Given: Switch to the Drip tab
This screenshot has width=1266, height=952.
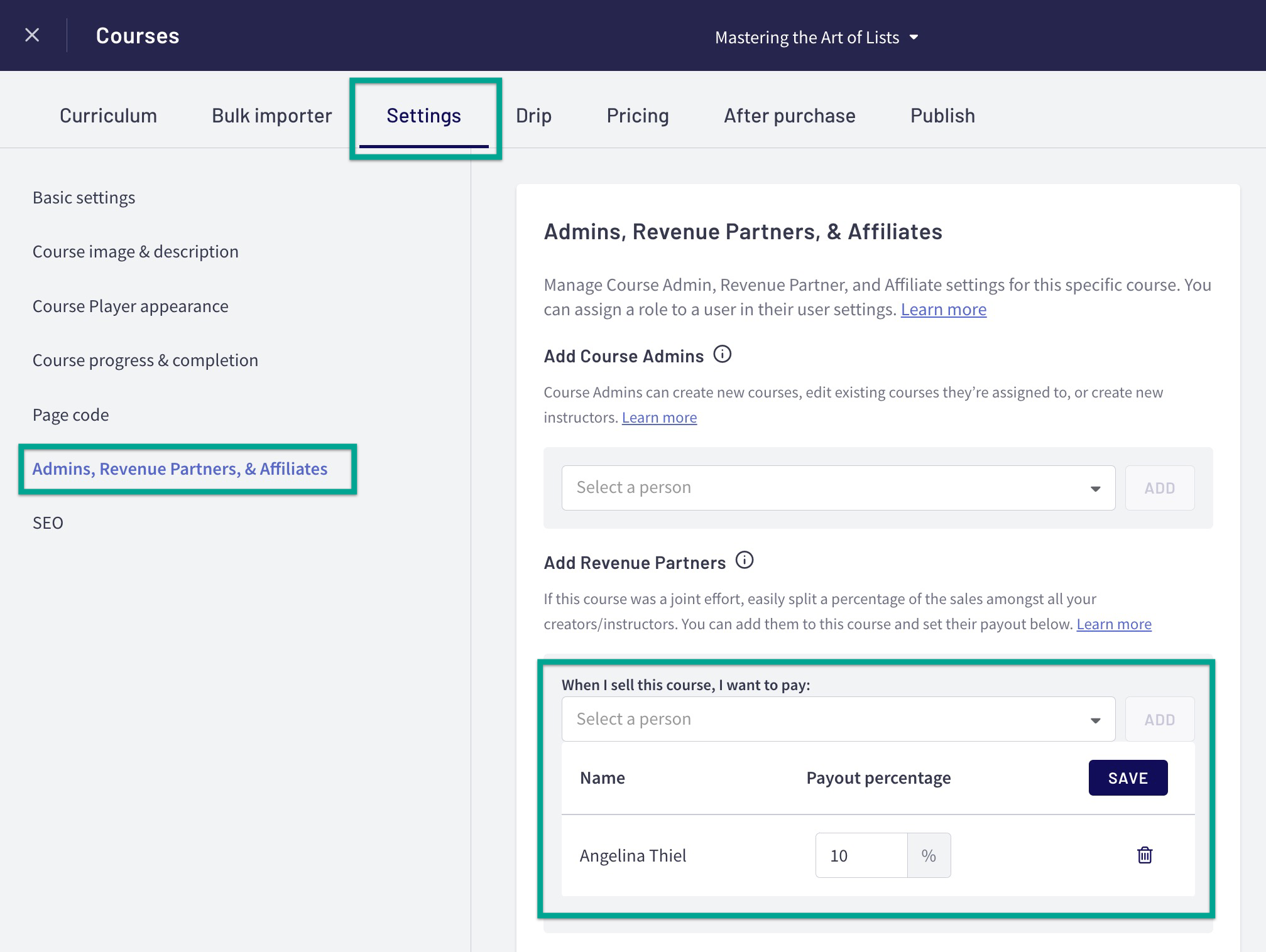Looking at the screenshot, I should (533, 115).
